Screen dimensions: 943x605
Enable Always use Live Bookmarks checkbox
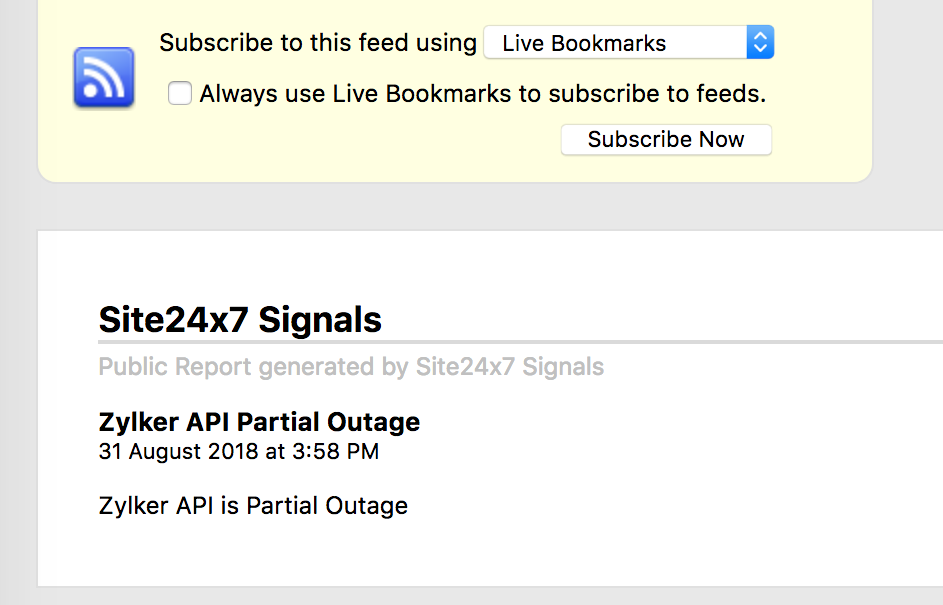coord(180,94)
